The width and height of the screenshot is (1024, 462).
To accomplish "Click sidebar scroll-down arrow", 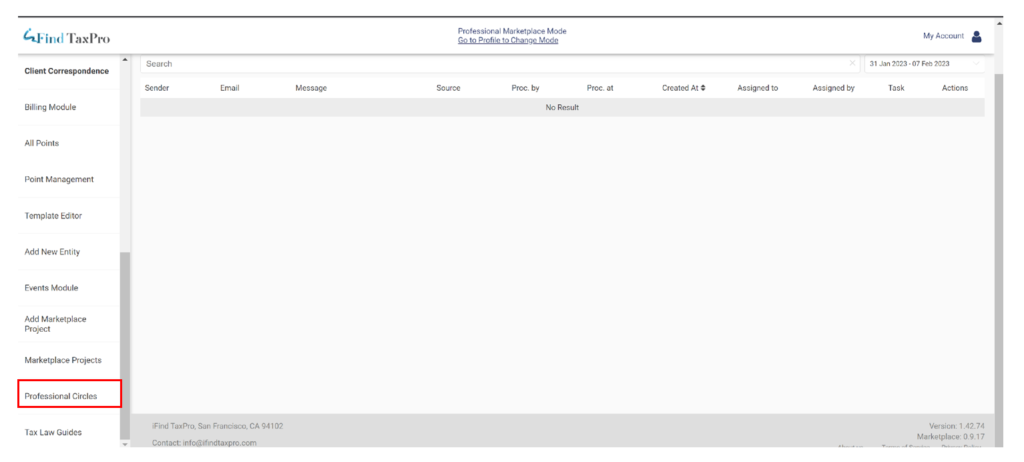I will click(x=125, y=444).
